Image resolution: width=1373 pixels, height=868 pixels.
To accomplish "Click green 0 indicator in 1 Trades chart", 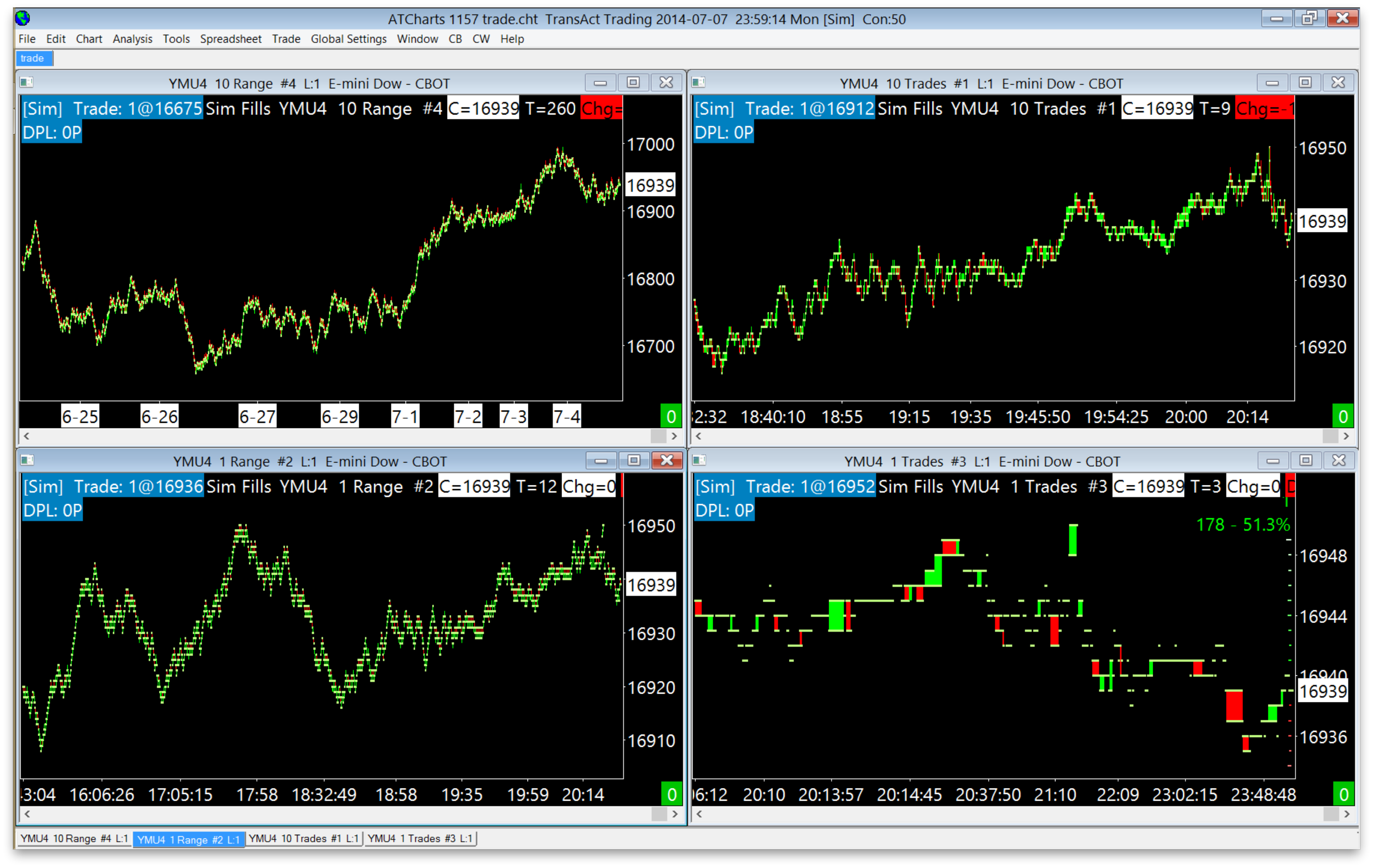I will (x=1344, y=795).
